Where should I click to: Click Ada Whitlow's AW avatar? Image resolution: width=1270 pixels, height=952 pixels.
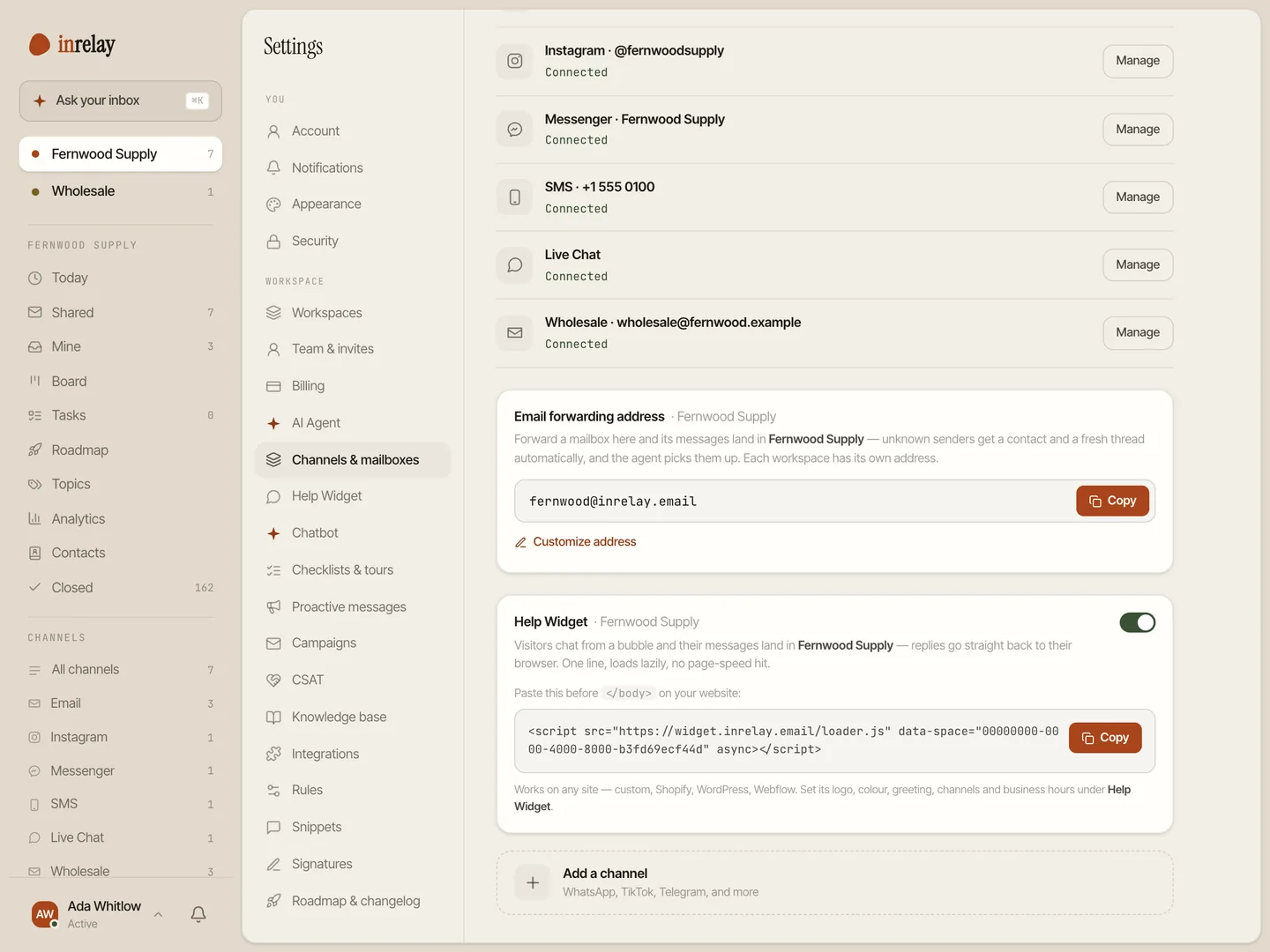coord(45,915)
